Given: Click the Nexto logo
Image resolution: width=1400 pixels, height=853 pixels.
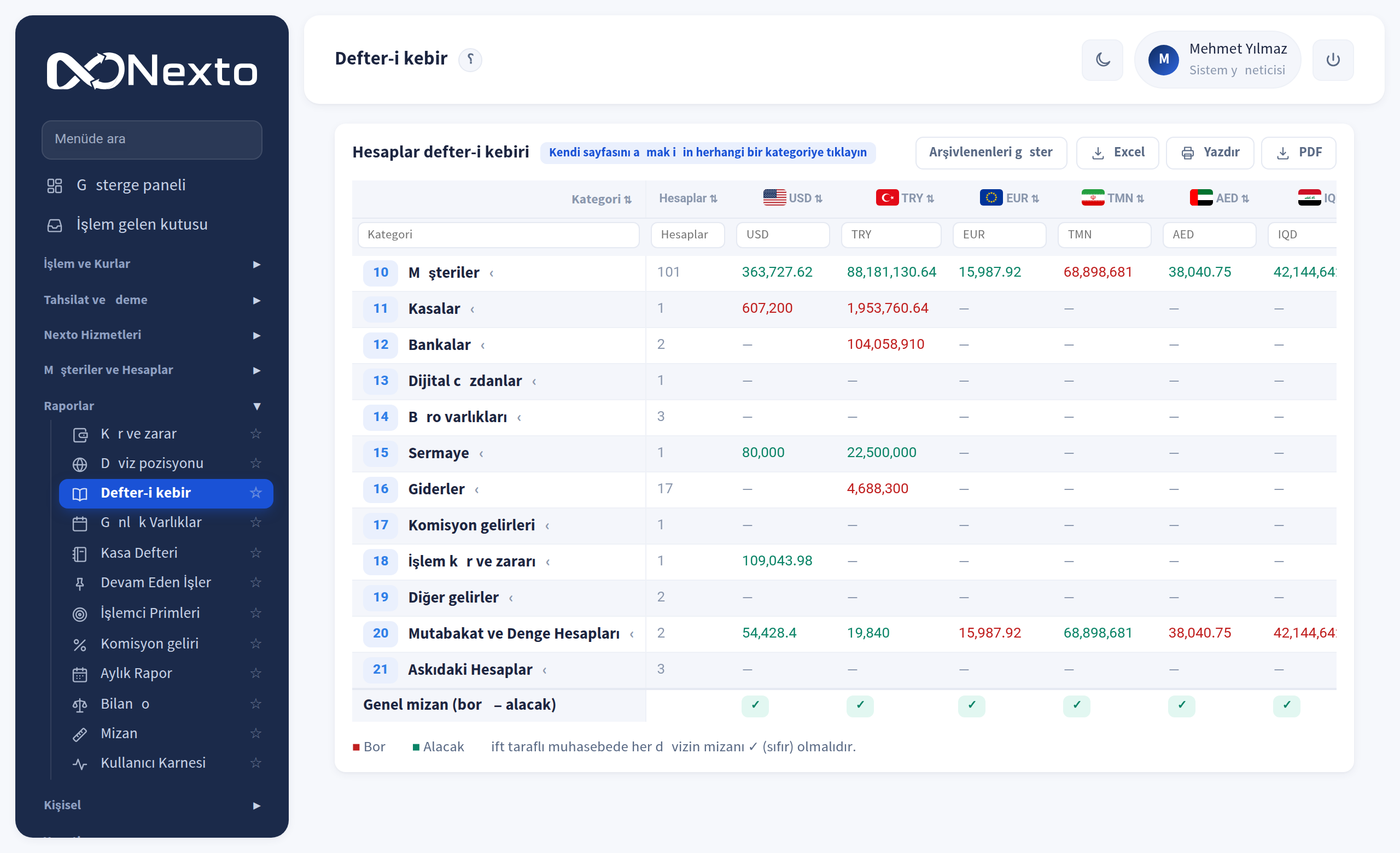Looking at the screenshot, I should (x=151, y=71).
